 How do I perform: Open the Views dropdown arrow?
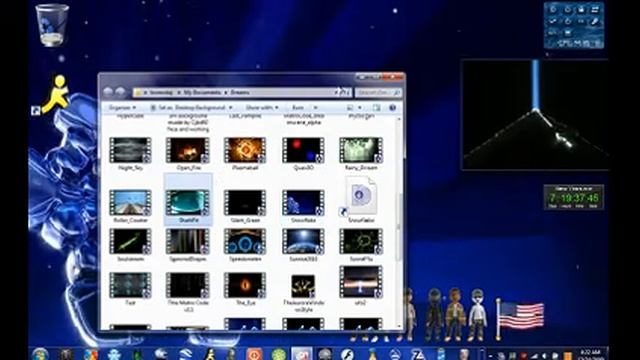pos(360,108)
